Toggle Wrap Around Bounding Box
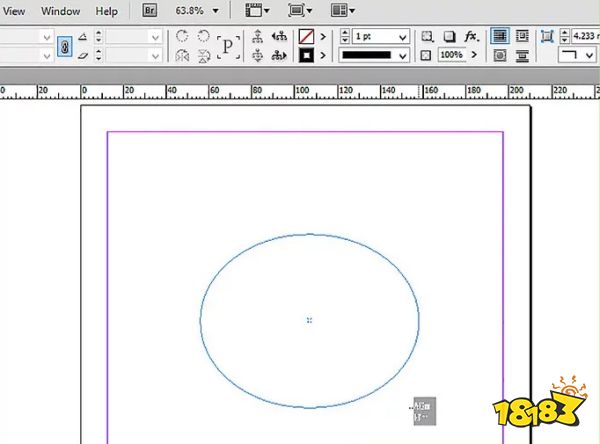Image resolution: width=600 pixels, height=444 pixels. pos(521,36)
